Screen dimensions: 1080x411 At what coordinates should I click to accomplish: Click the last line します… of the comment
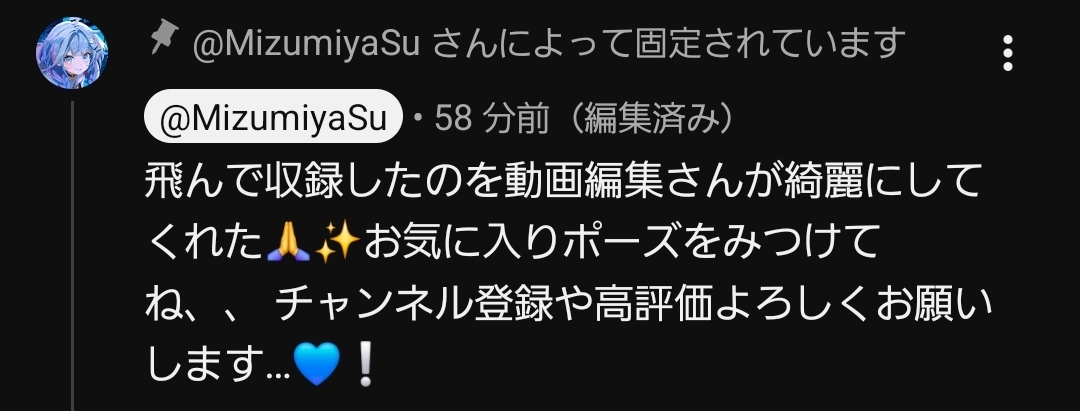click(x=261, y=364)
